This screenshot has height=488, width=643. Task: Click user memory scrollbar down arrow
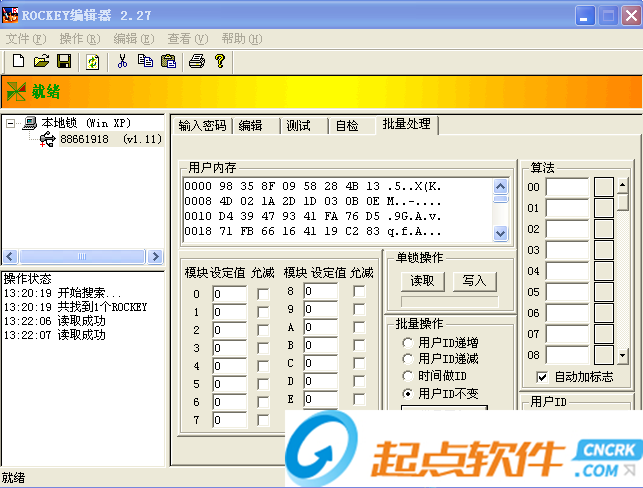tap(500, 233)
